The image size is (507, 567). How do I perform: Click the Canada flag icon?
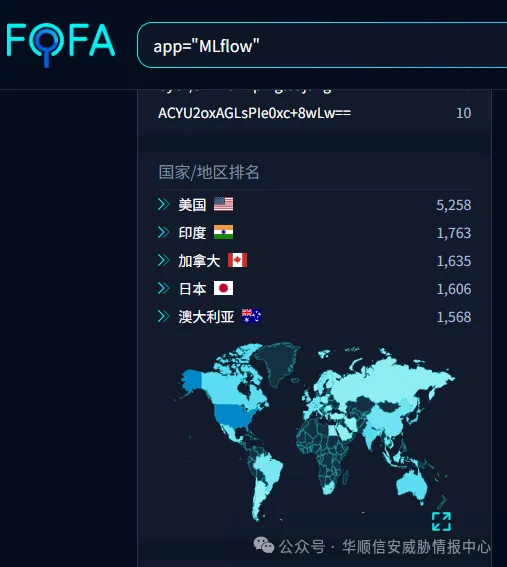238,260
